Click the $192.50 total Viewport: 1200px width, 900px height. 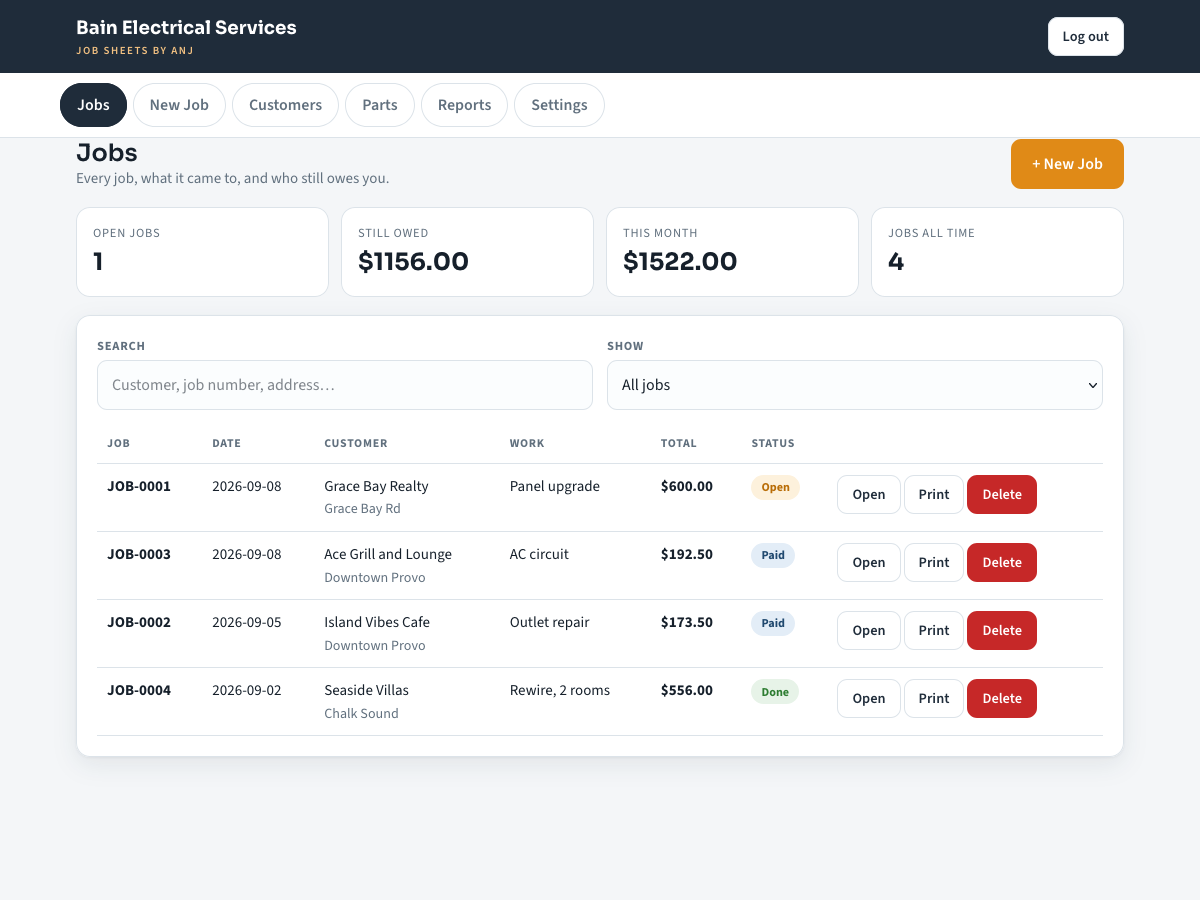(687, 554)
